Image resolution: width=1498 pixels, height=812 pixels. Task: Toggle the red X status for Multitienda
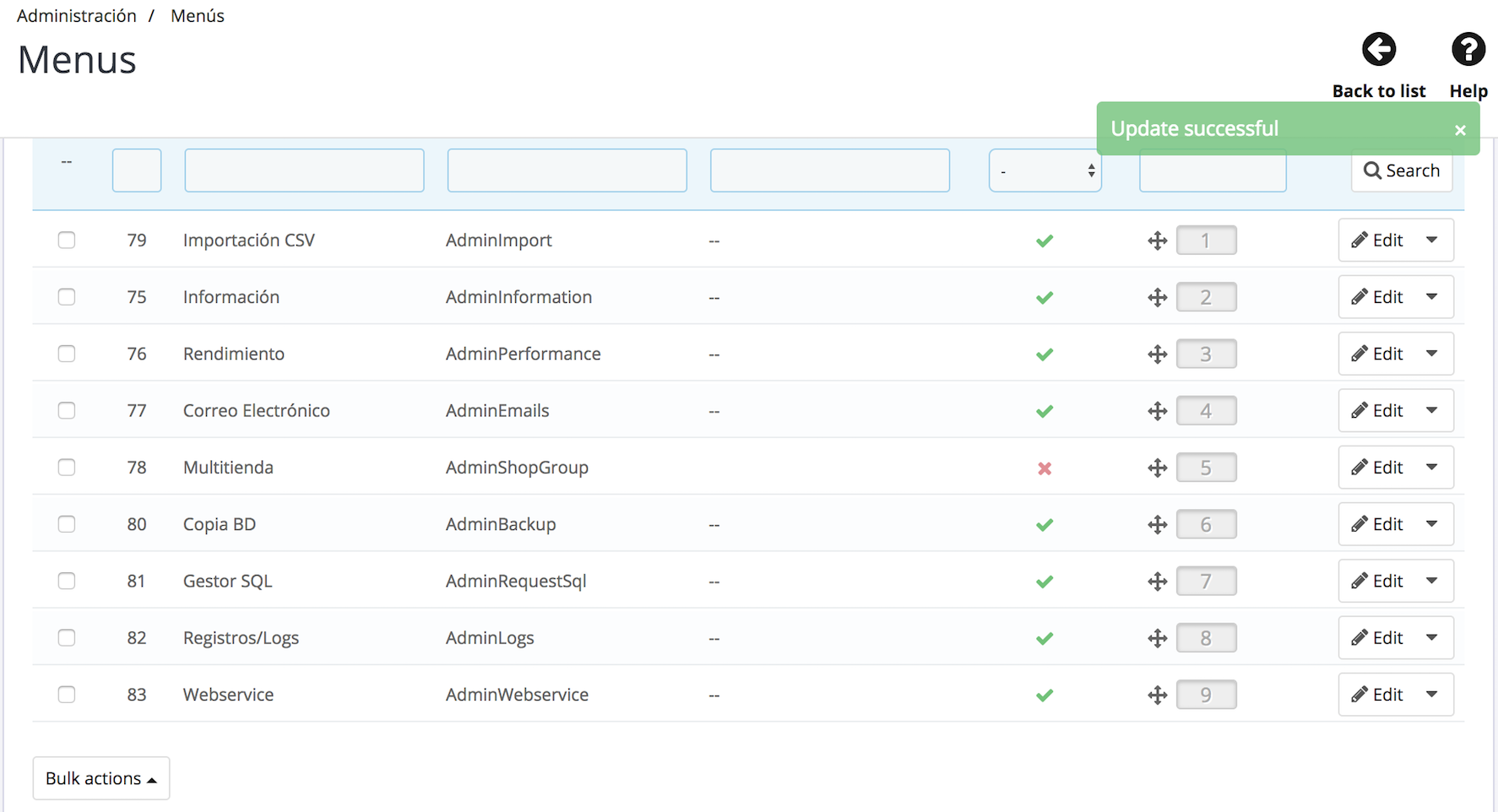pyautogui.click(x=1045, y=468)
